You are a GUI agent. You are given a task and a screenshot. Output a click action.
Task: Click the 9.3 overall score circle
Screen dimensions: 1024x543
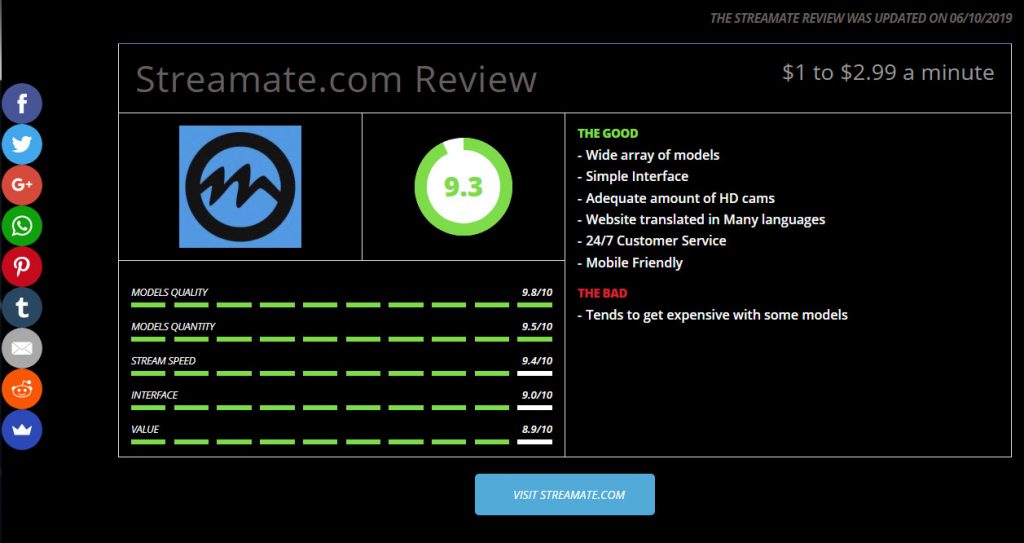pyautogui.click(x=463, y=187)
